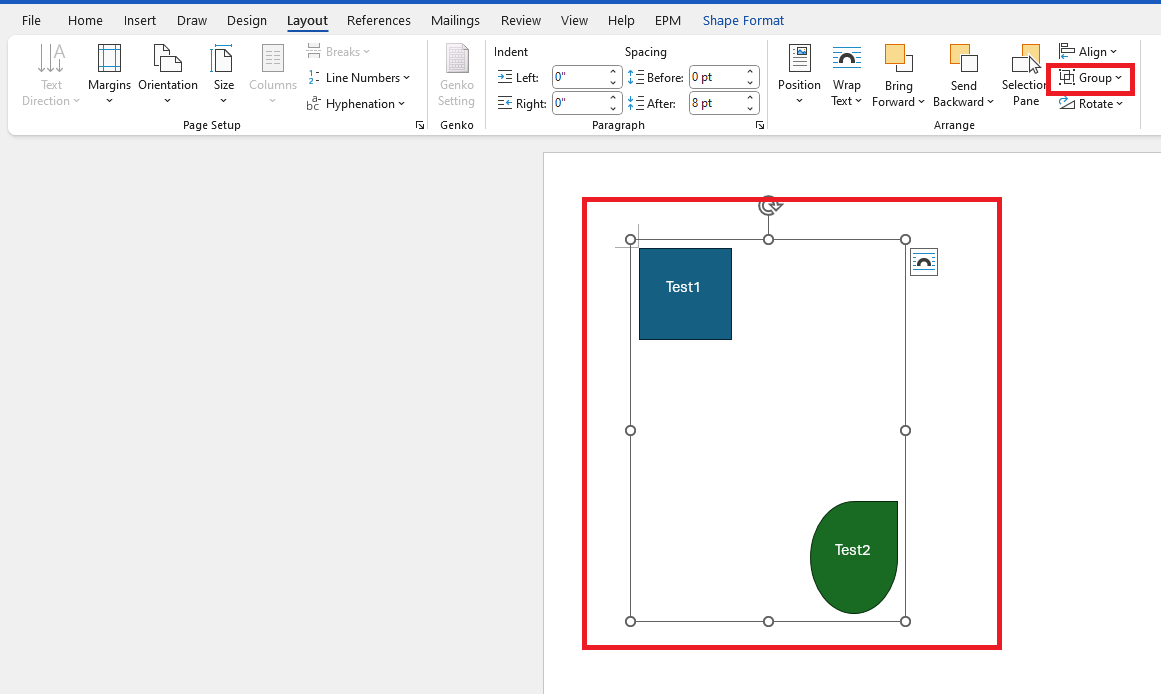Decrease Spacing Before with down arrow

point(750,82)
